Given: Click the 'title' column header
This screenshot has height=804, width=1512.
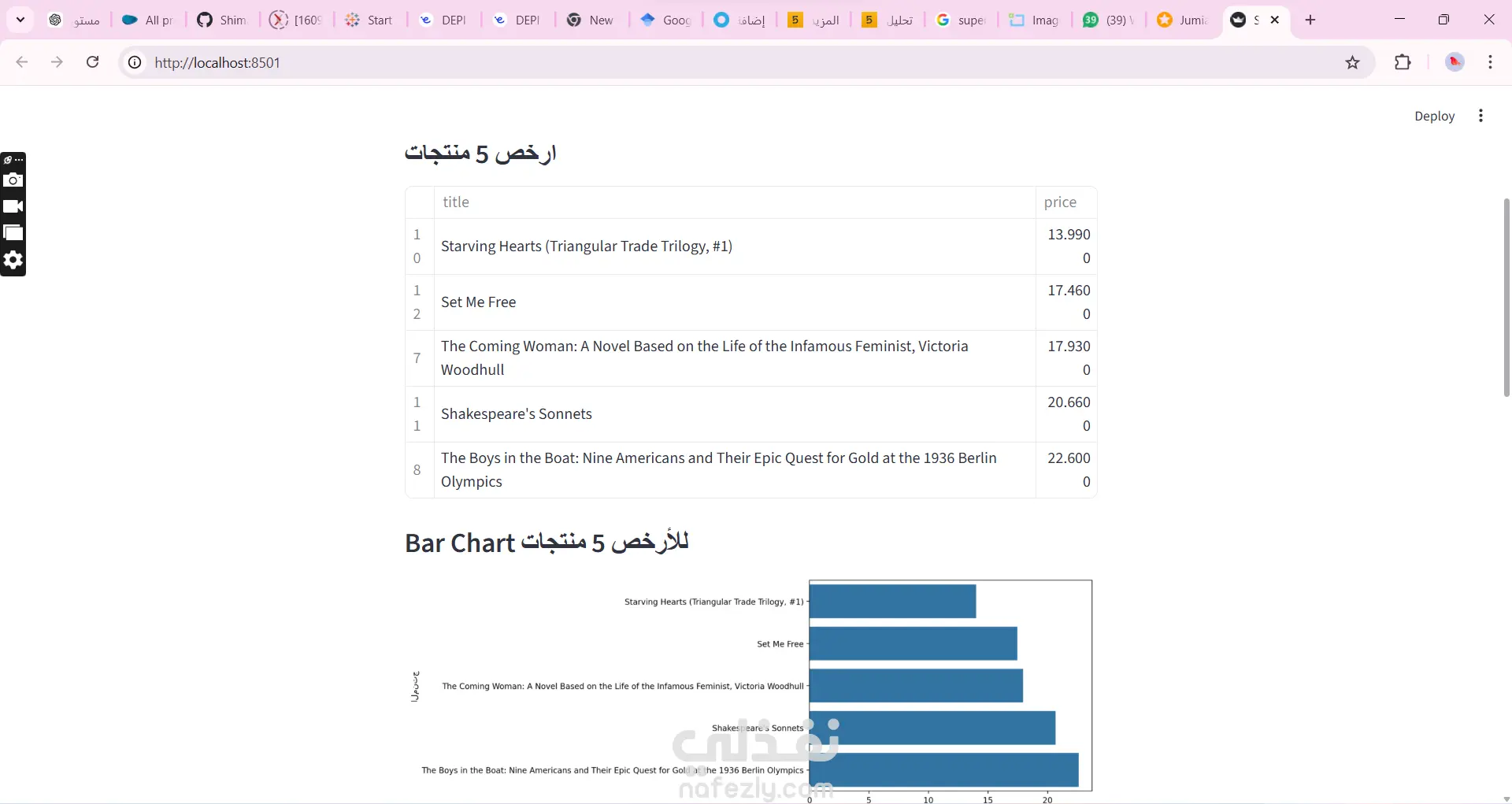Looking at the screenshot, I should [x=735, y=202].
